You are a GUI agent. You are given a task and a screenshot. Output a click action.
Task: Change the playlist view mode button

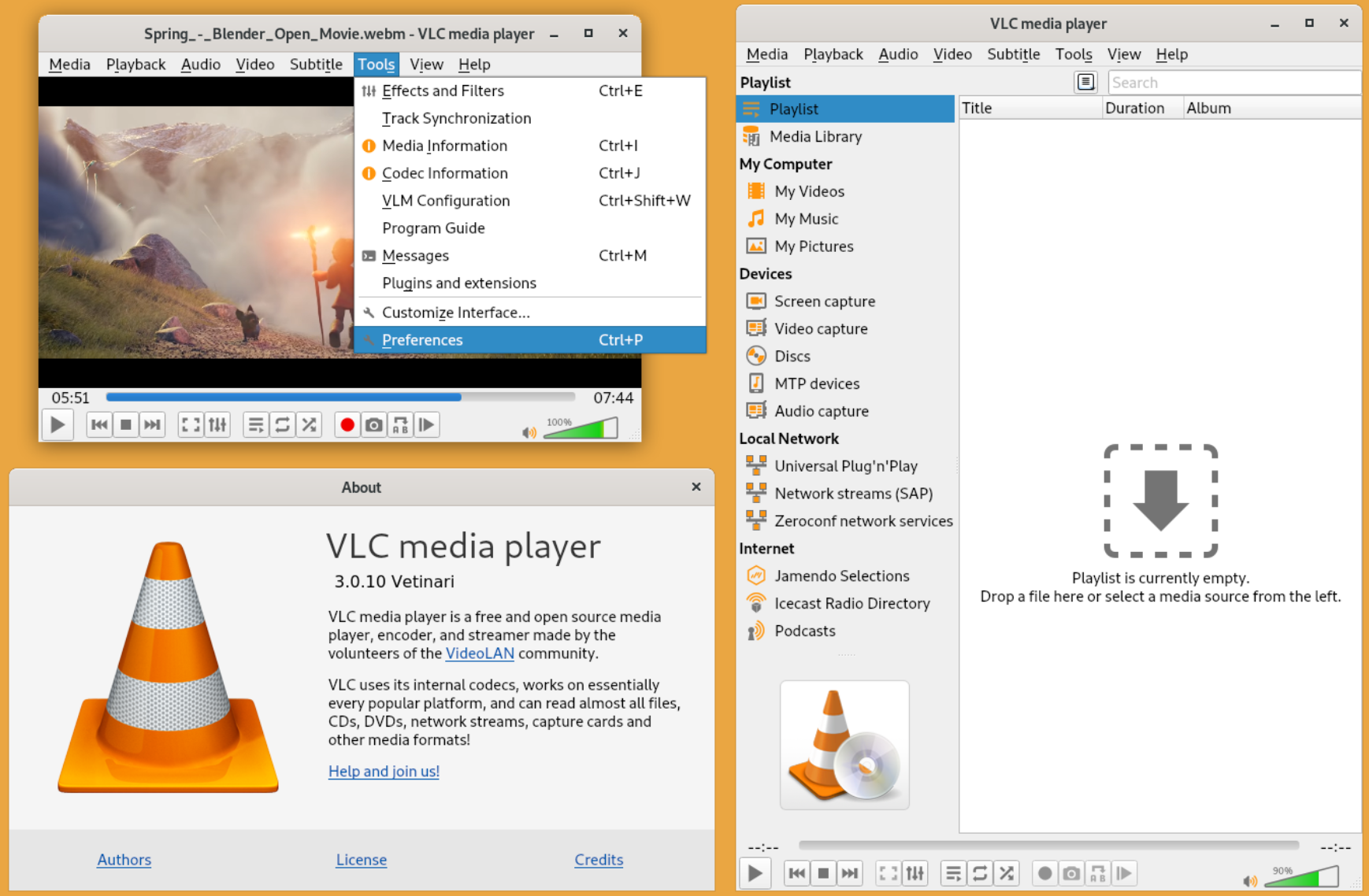pos(1085,81)
